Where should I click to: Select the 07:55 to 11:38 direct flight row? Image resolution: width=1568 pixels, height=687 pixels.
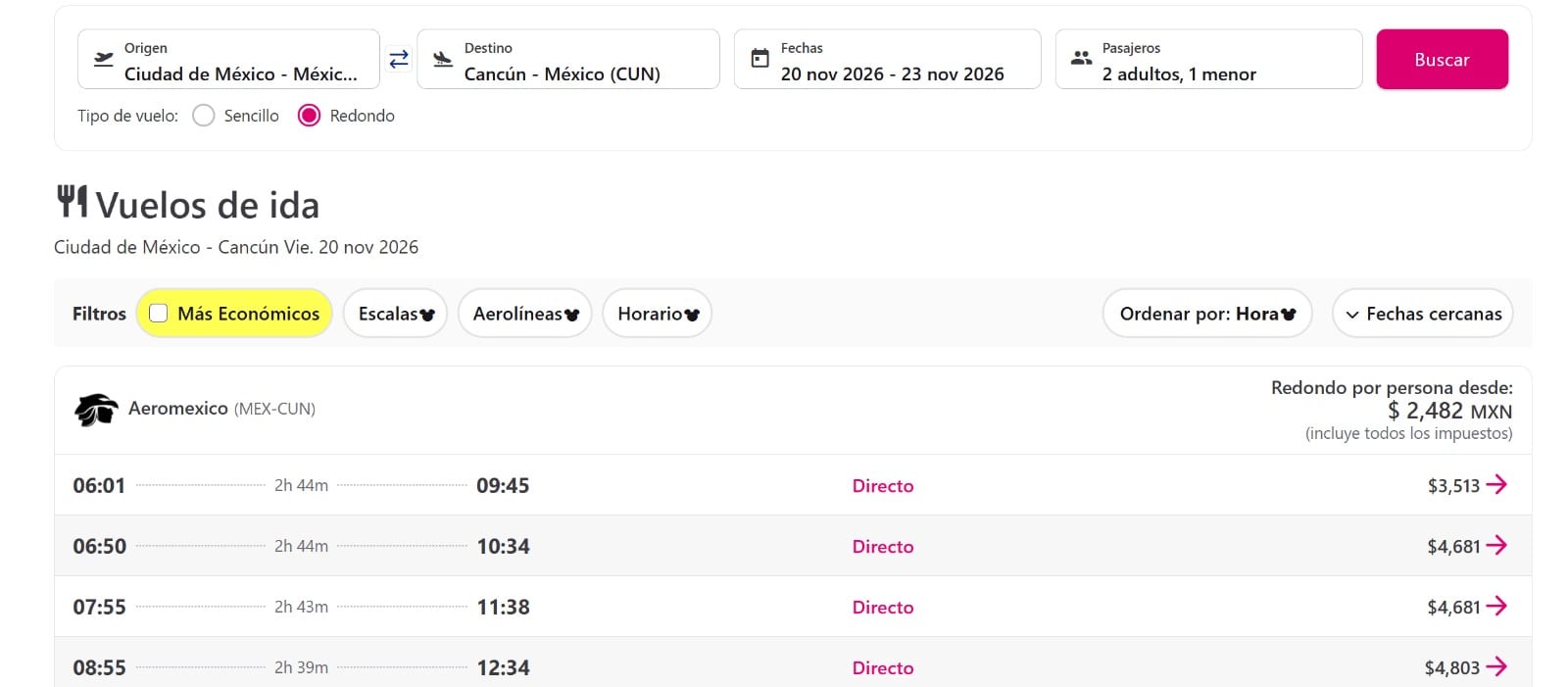pyautogui.click(x=793, y=607)
